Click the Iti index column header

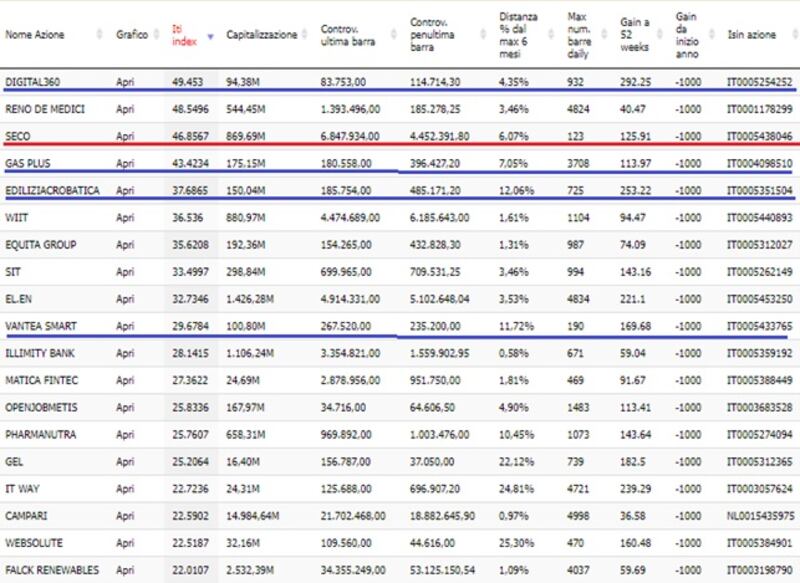click(184, 35)
